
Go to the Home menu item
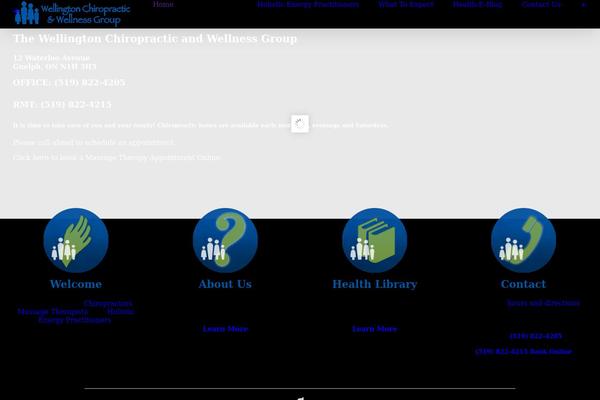tap(163, 4)
